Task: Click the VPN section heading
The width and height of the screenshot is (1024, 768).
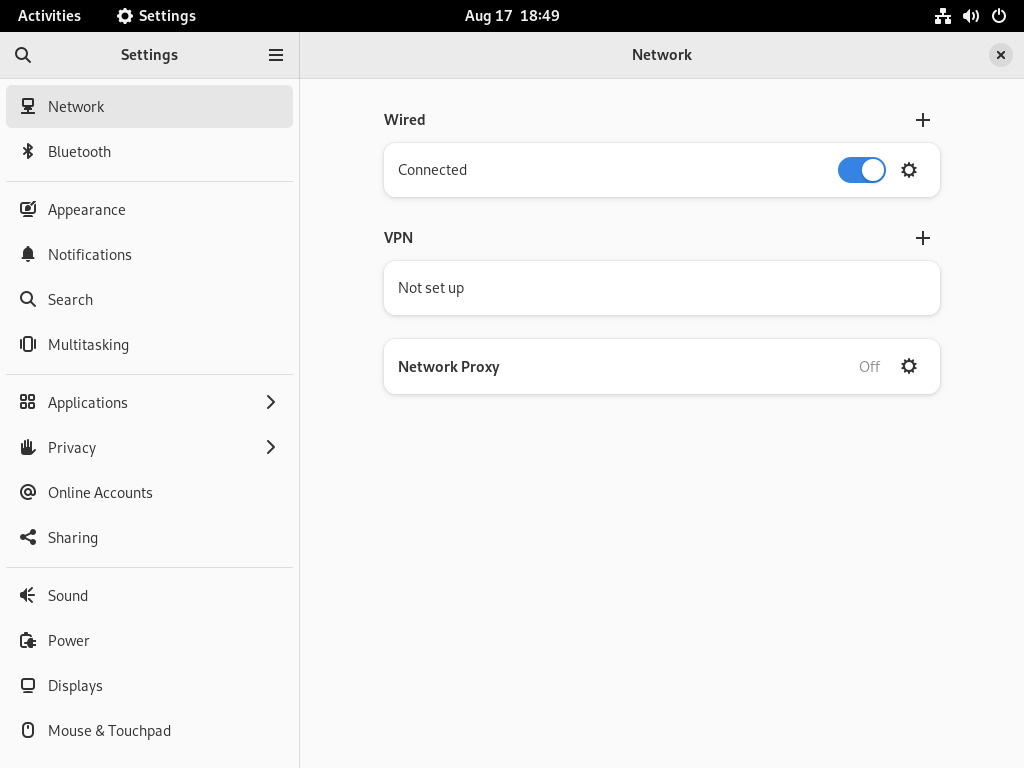Action: tap(398, 238)
